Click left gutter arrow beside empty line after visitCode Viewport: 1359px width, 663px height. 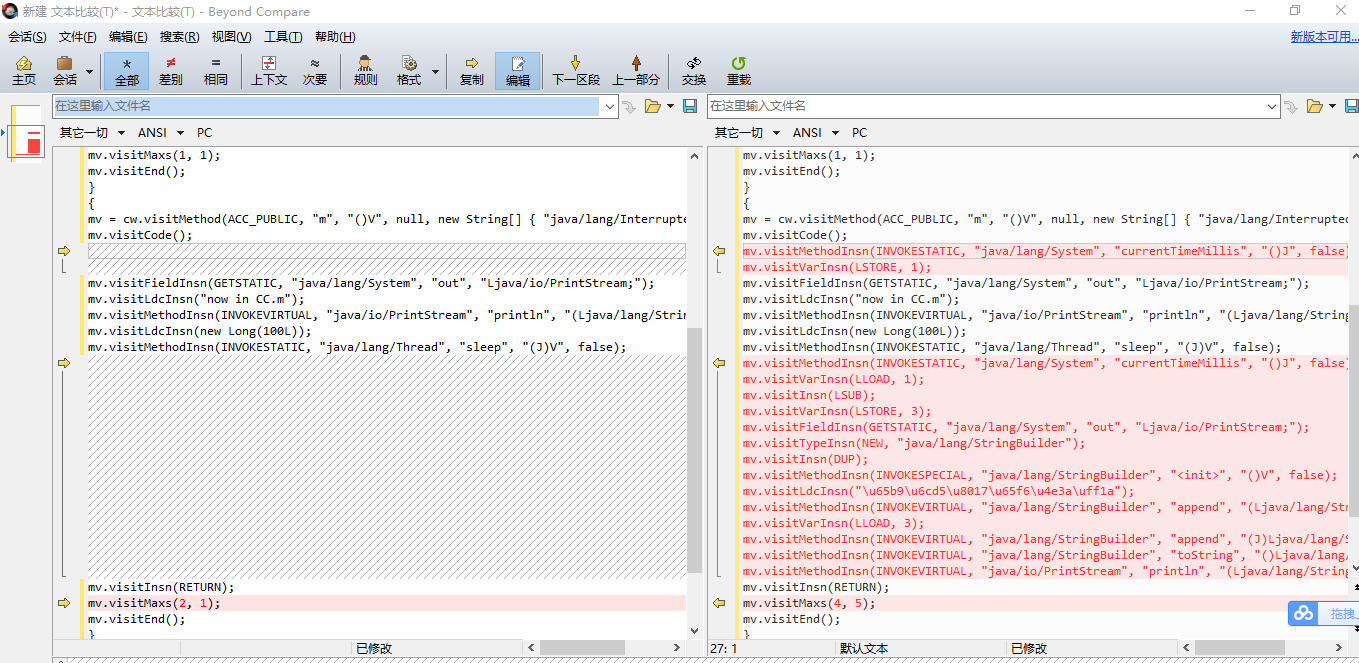point(64,251)
